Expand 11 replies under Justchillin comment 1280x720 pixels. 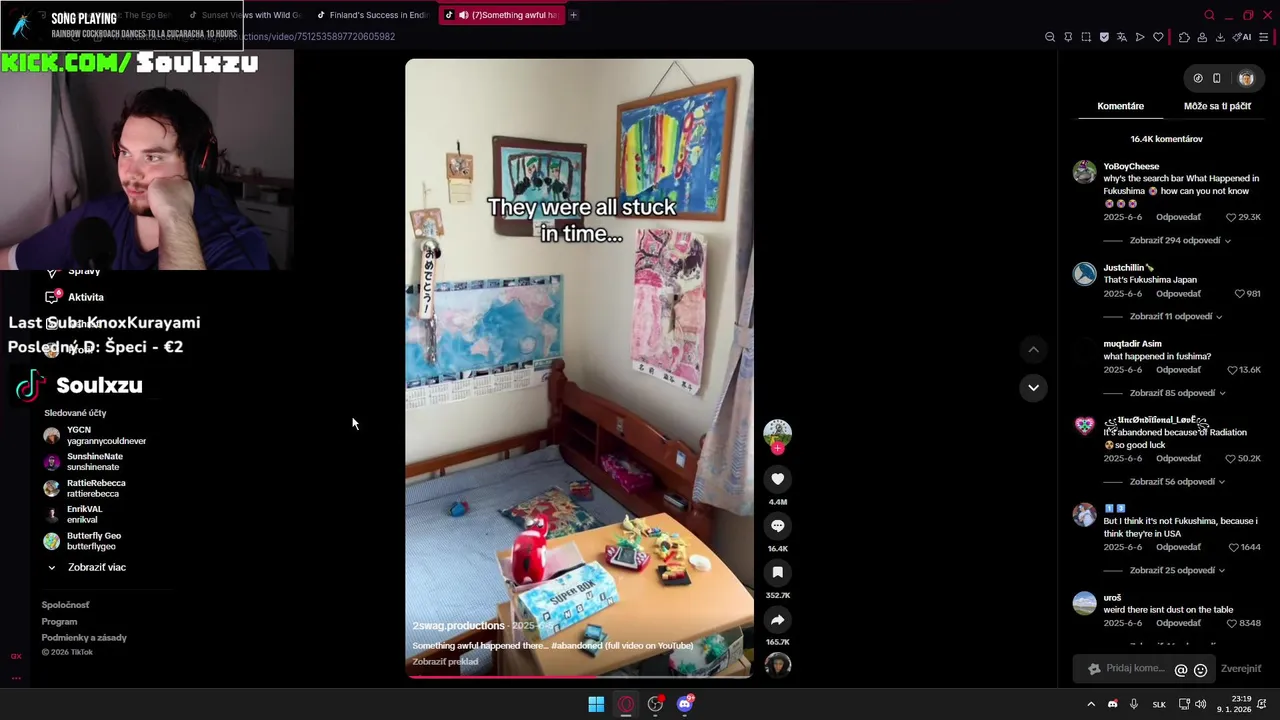pos(1176,317)
